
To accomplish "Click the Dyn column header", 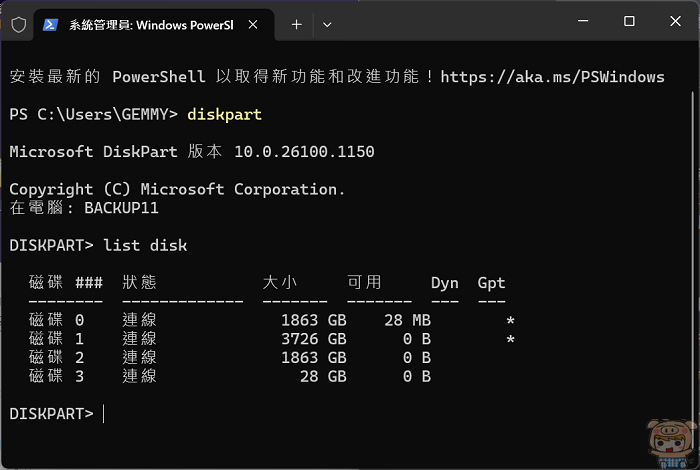I will [444, 283].
